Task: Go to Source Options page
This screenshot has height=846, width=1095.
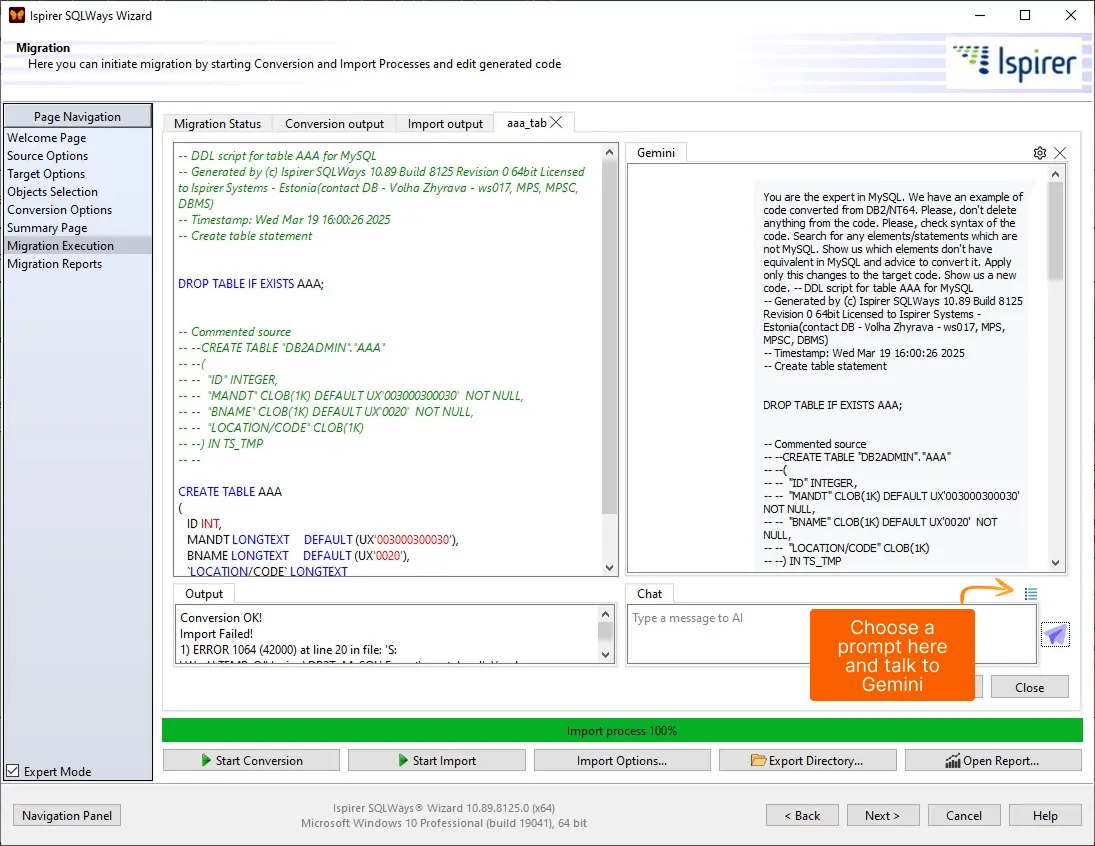Action: [47, 156]
